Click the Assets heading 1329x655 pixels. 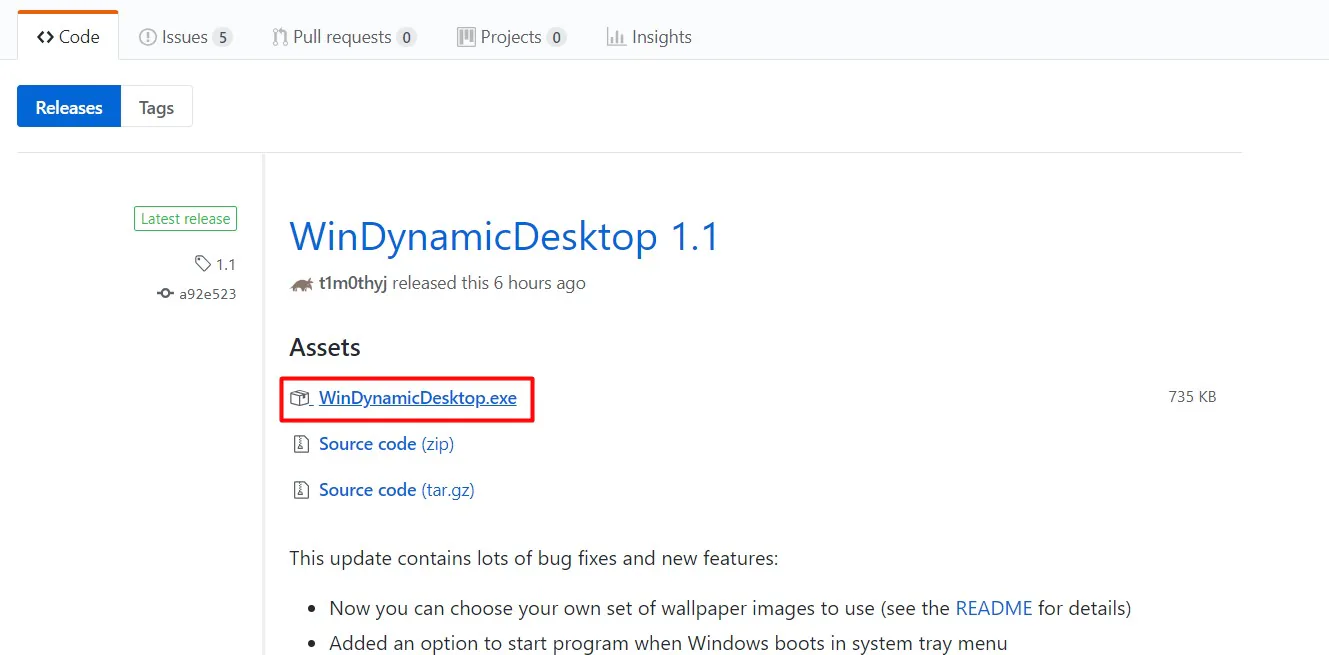(325, 348)
